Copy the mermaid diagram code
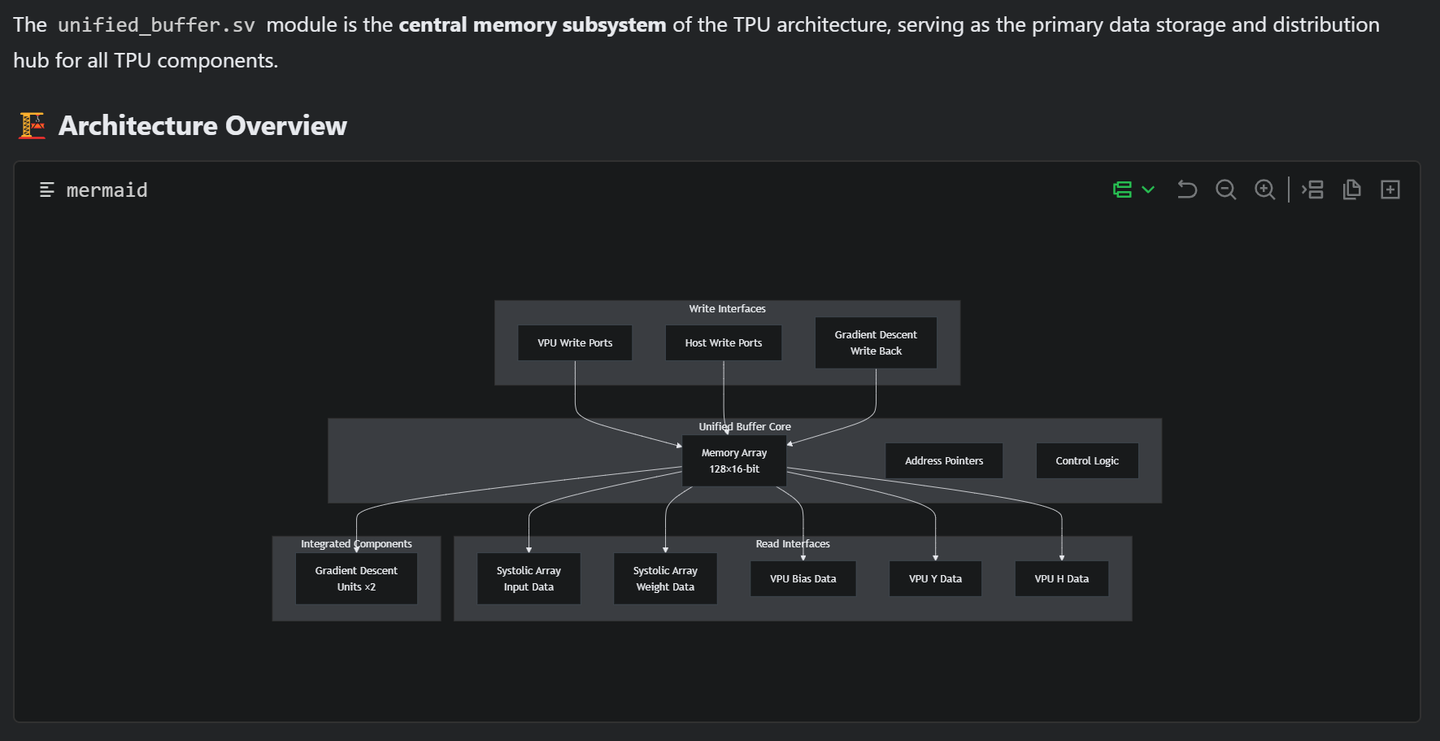 click(x=1352, y=190)
